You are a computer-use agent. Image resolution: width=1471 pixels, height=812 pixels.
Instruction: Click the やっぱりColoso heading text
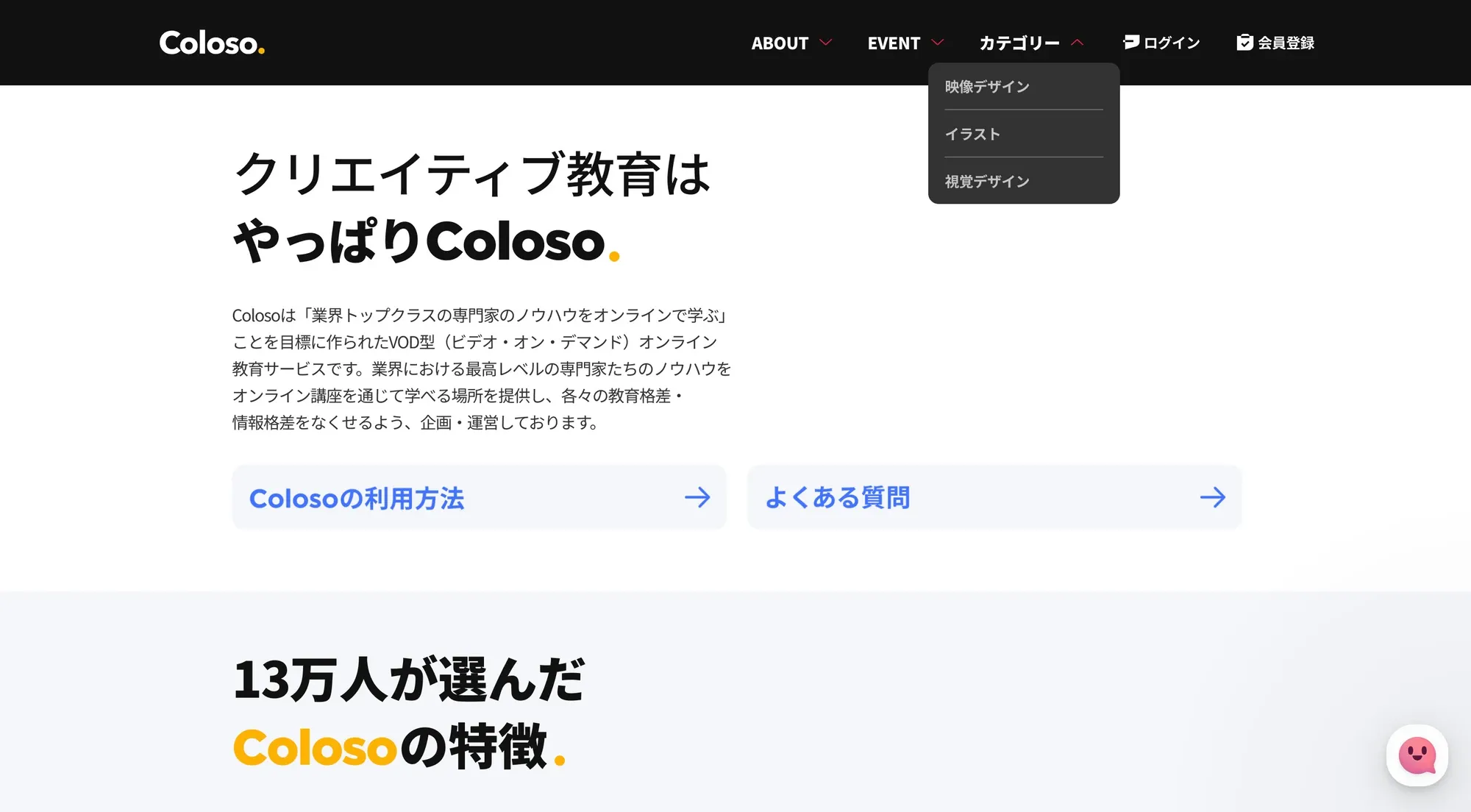coord(427,241)
